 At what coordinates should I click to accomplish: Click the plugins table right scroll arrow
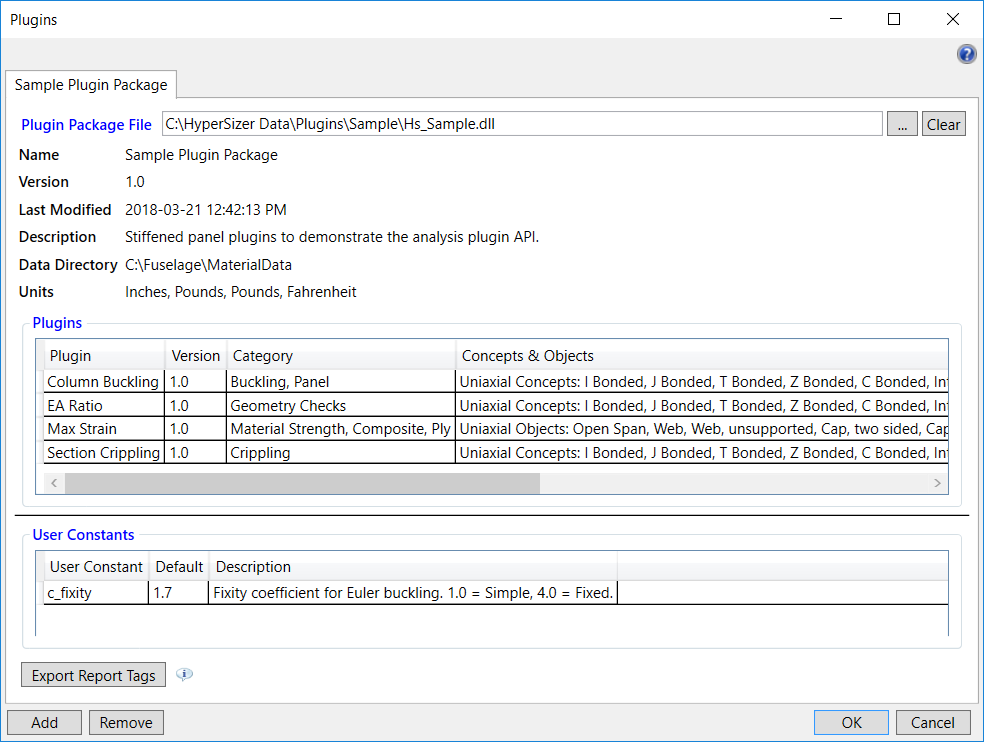[x=937, y=483]
